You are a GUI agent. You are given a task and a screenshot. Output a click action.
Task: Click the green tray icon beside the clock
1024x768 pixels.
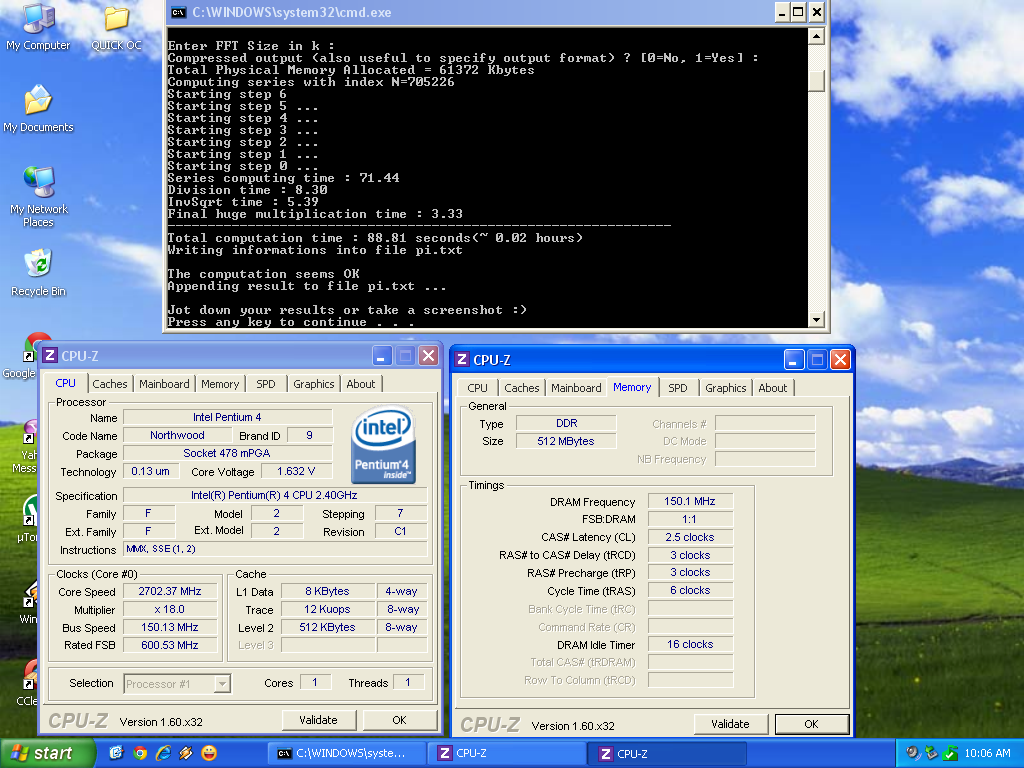click(x=950, y=753)
